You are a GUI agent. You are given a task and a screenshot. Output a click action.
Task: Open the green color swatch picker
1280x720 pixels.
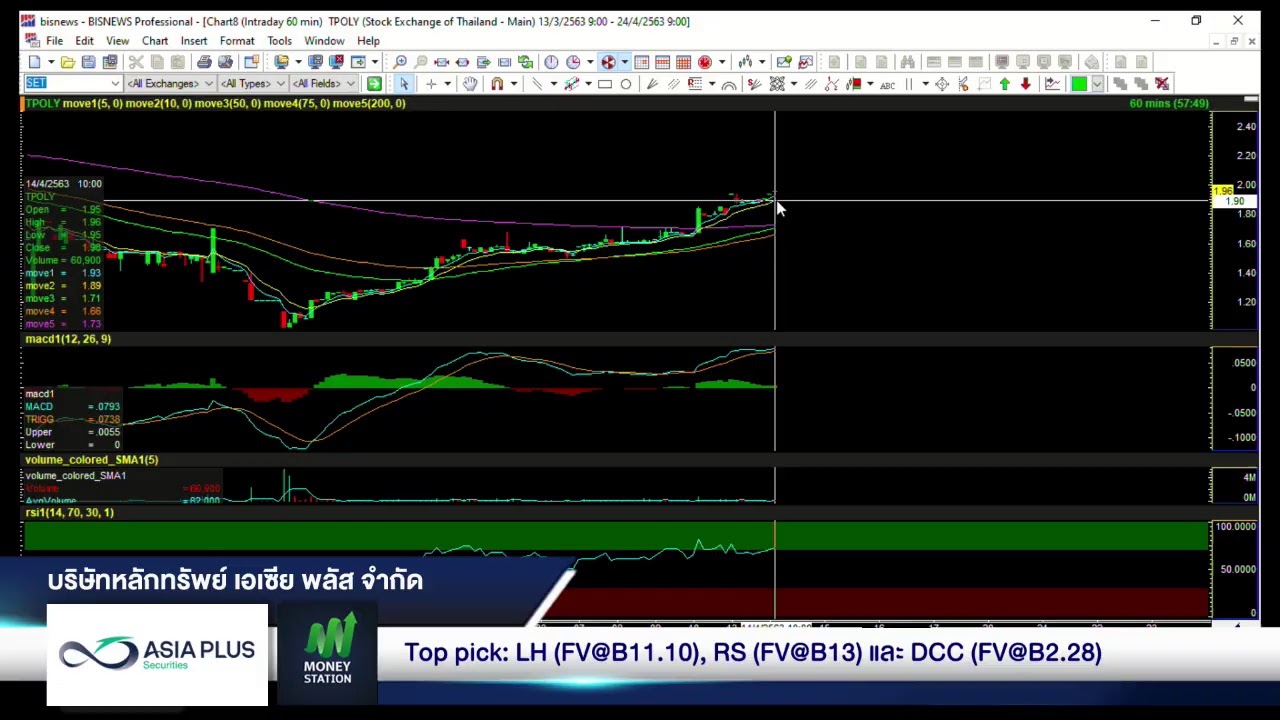(x=1079, y=84)
